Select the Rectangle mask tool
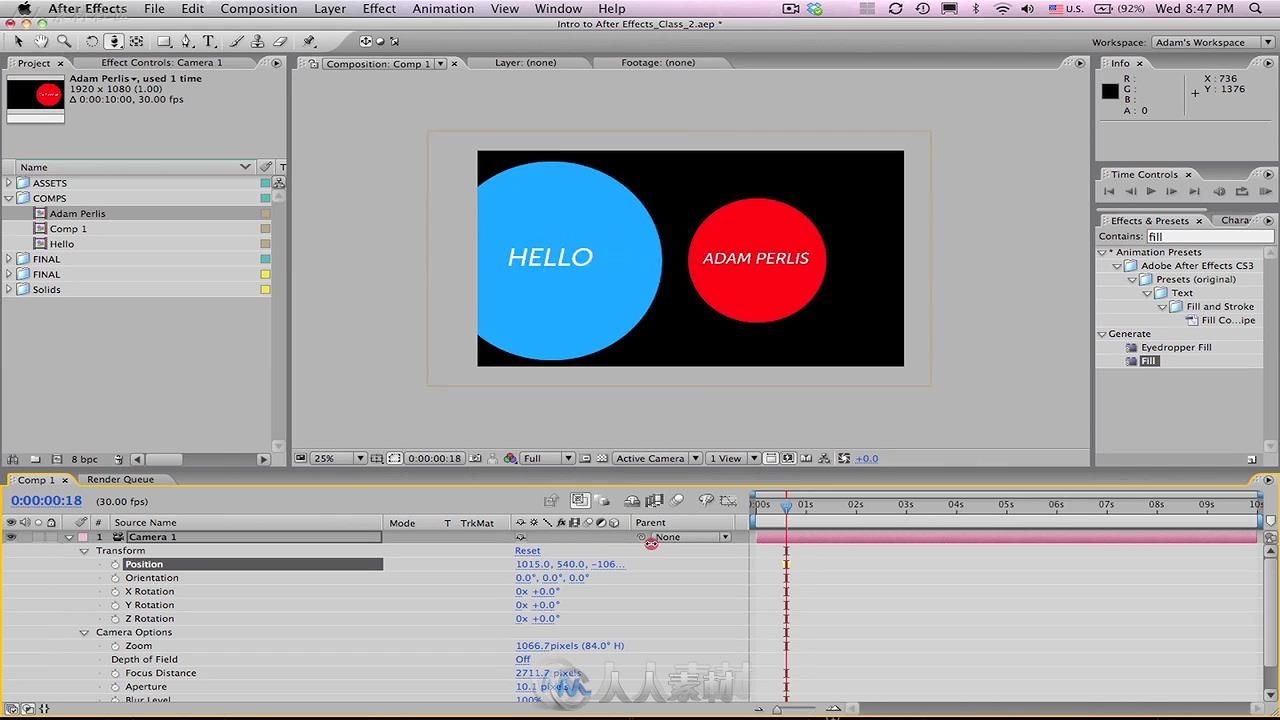1280x720 pixels. (164, 41)
